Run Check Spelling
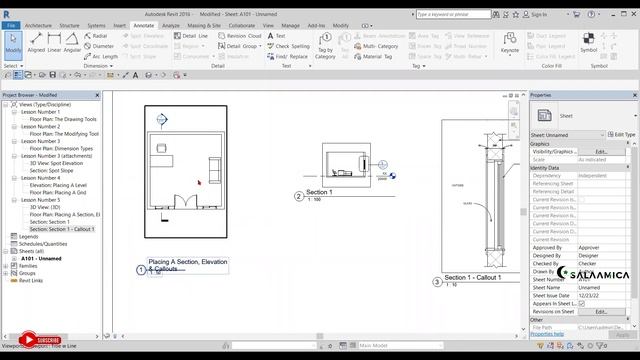Viewport: 640px width, 360px height. point(288,46)
